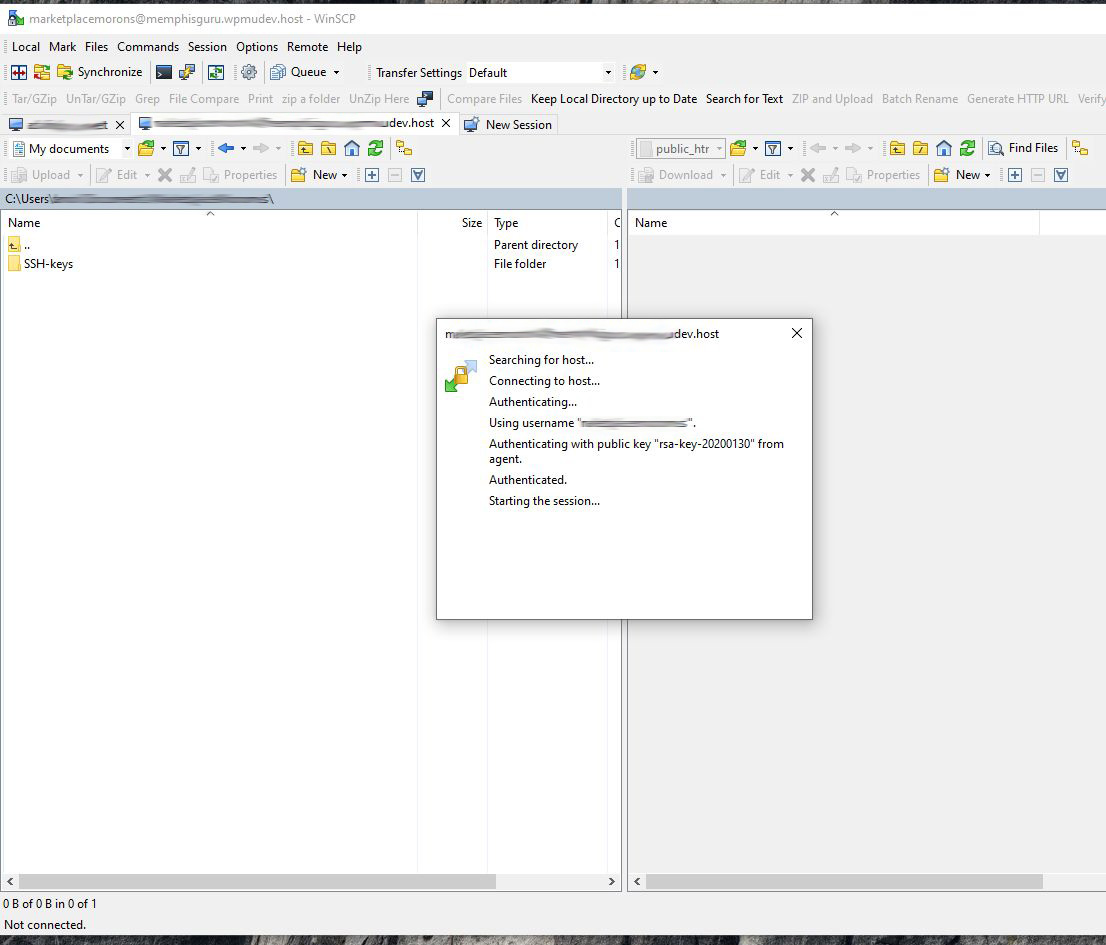The width and height of the screenshot is (1106, 945).
Task: Go to local home directory icon
Action: pyautogui.click(x=352, y=148)
